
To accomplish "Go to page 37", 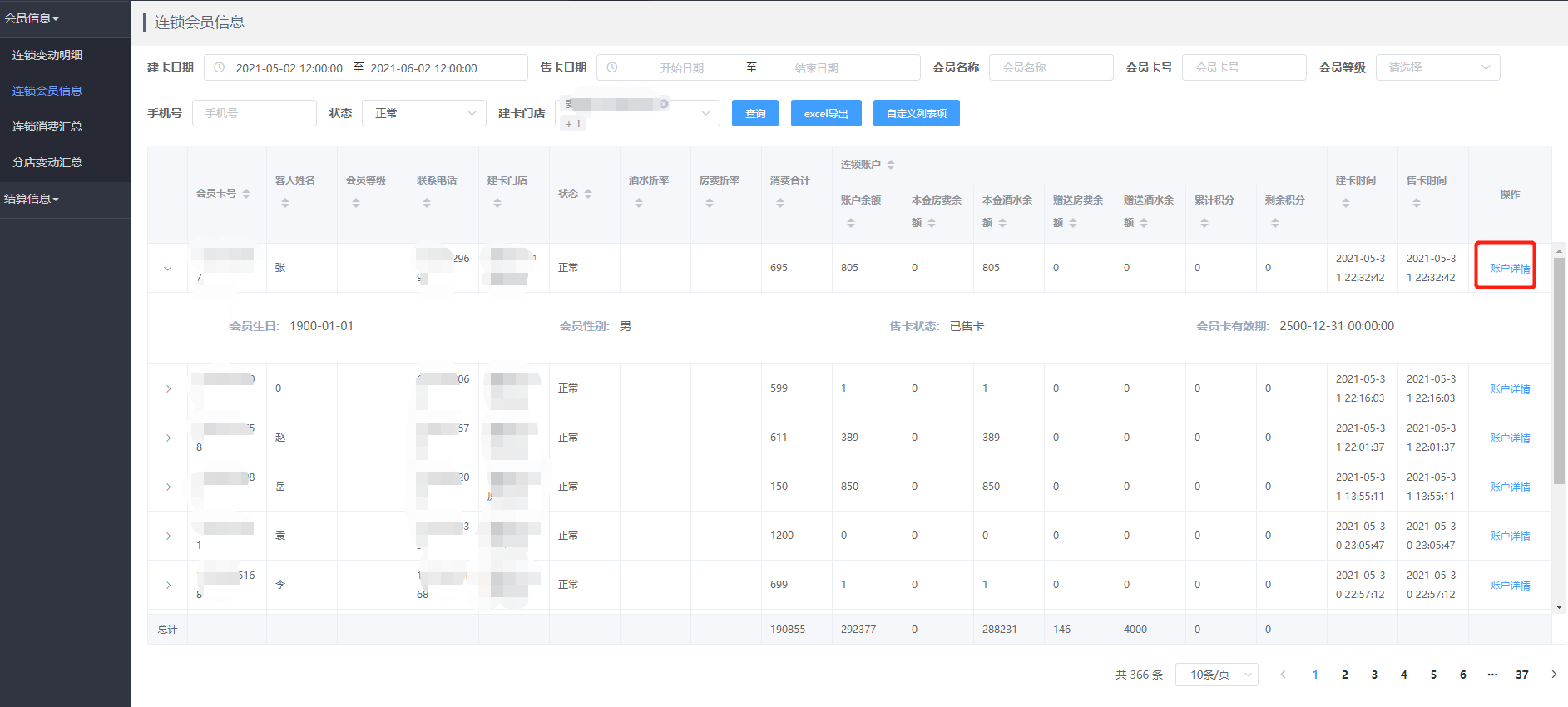I will tap(1522, 675).
